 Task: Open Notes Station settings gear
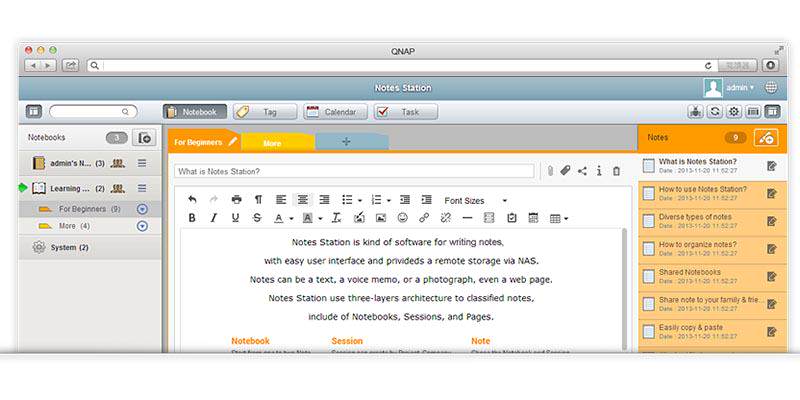(x=734, y=112)
